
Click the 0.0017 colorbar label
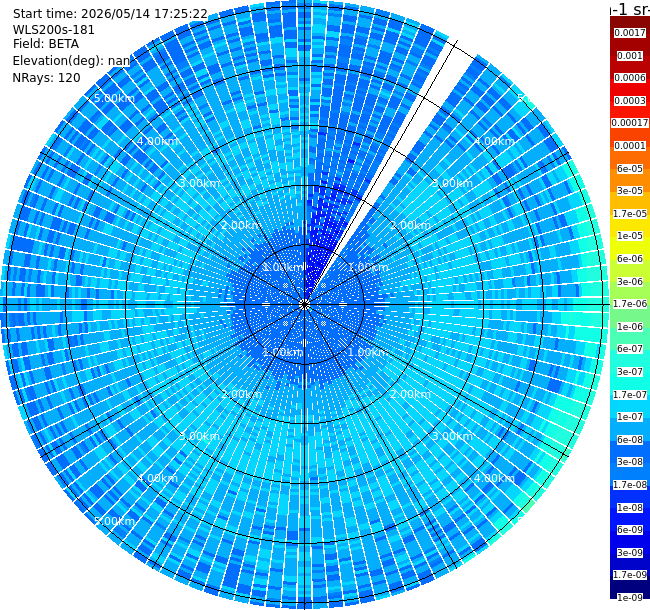point(630,33)
